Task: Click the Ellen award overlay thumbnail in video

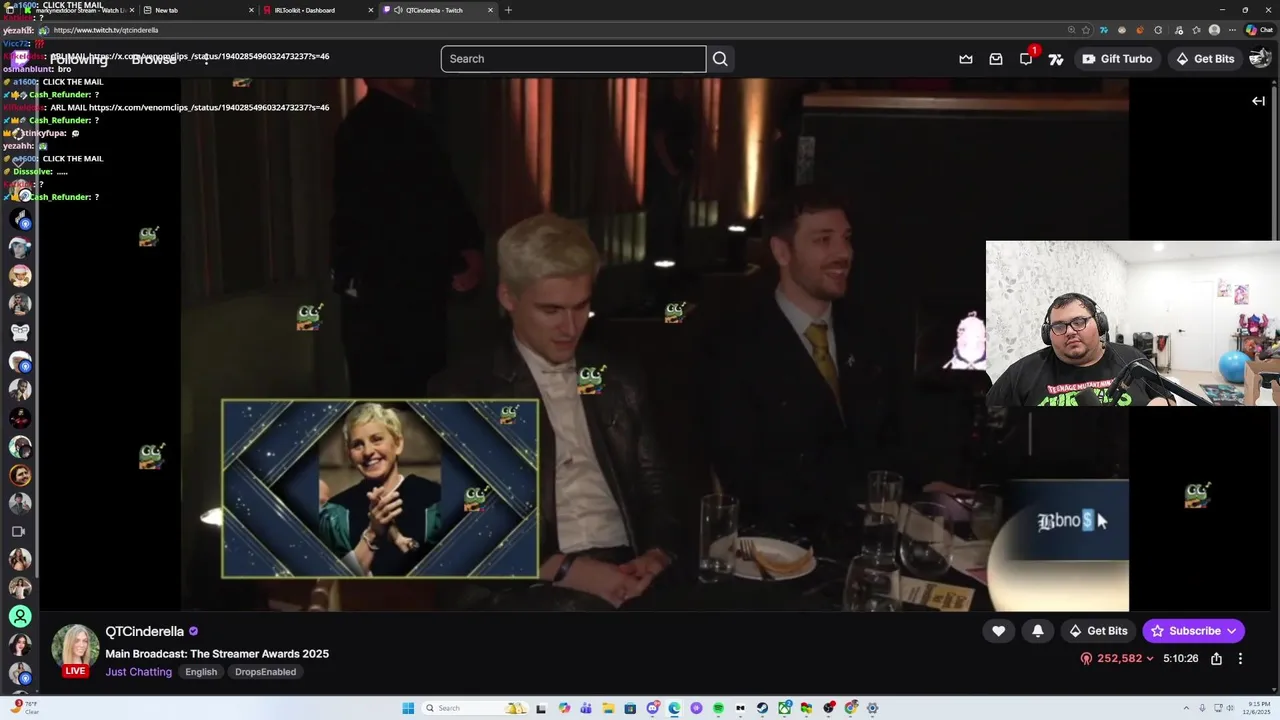Action: (x=380, y=489)
